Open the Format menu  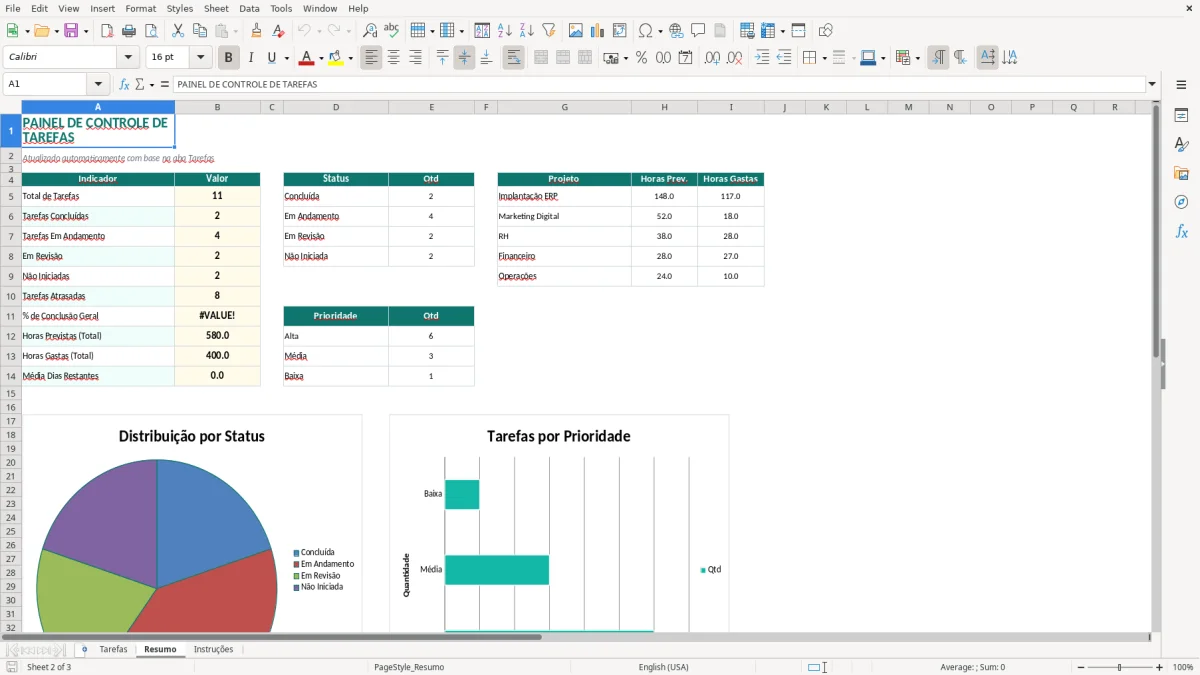click(x=140, y=8)
